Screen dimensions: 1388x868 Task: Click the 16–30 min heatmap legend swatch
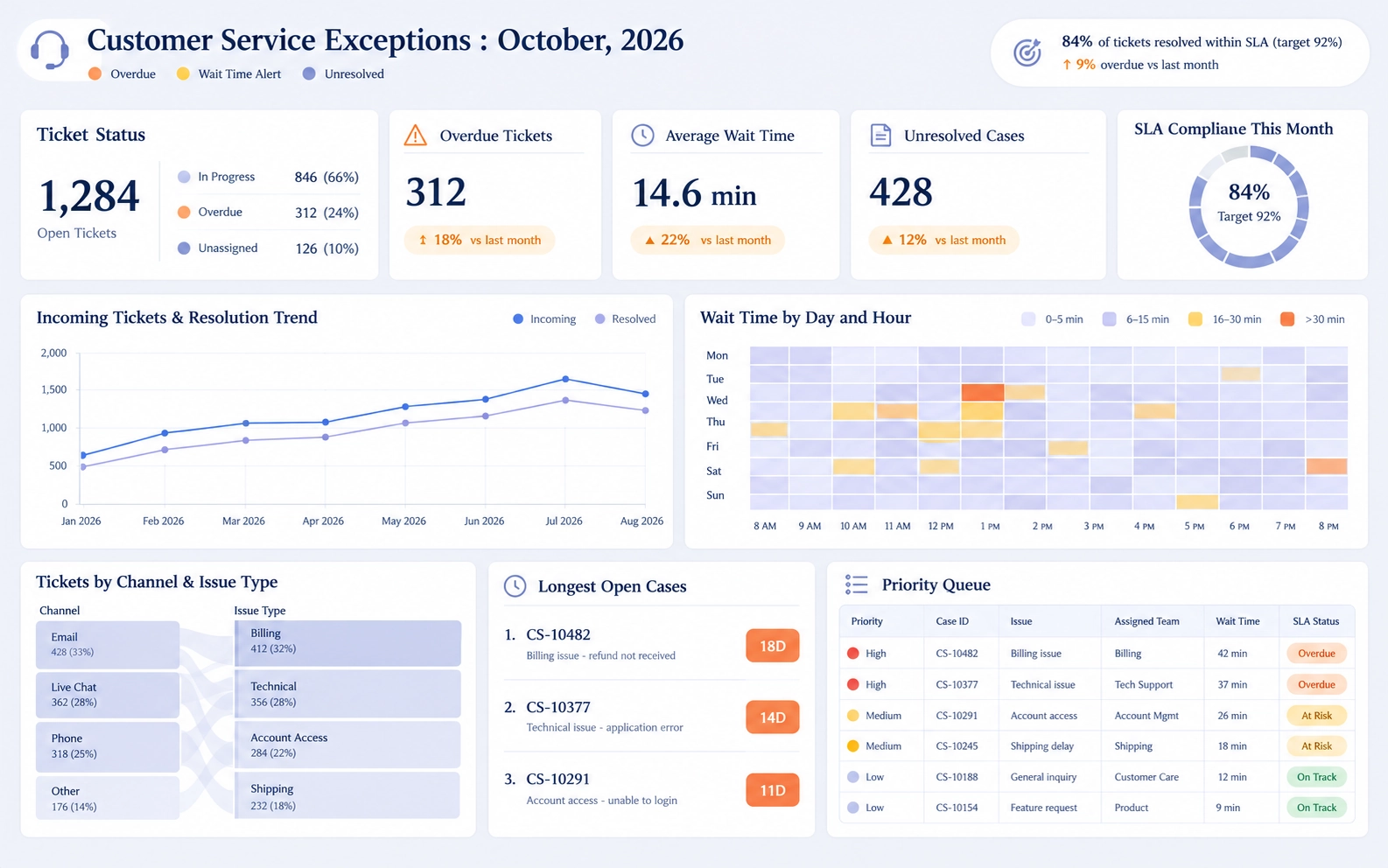[x=1195, y=319]
